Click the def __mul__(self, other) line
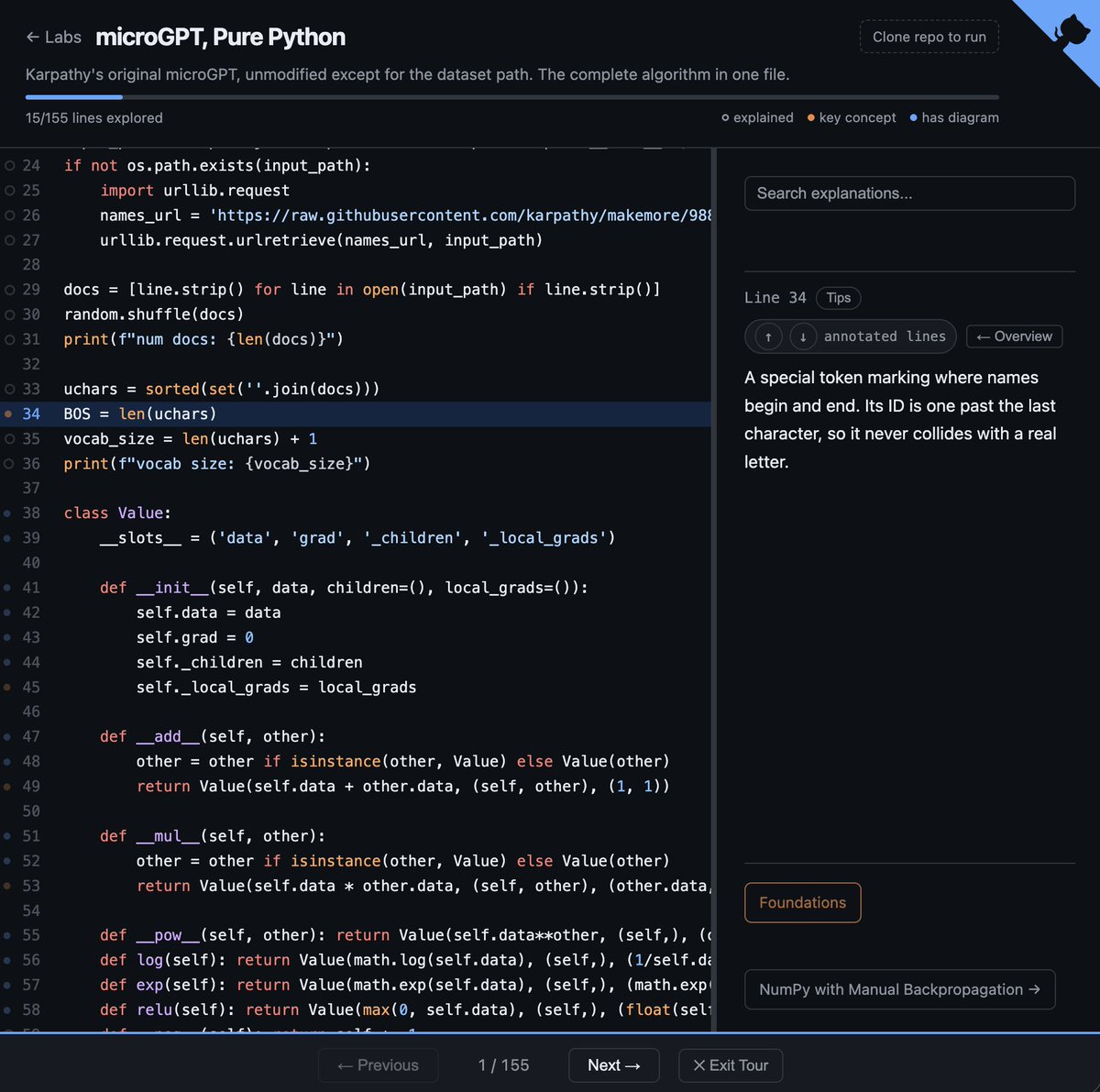This screenshot has height=1092, width=1100. 356,836
